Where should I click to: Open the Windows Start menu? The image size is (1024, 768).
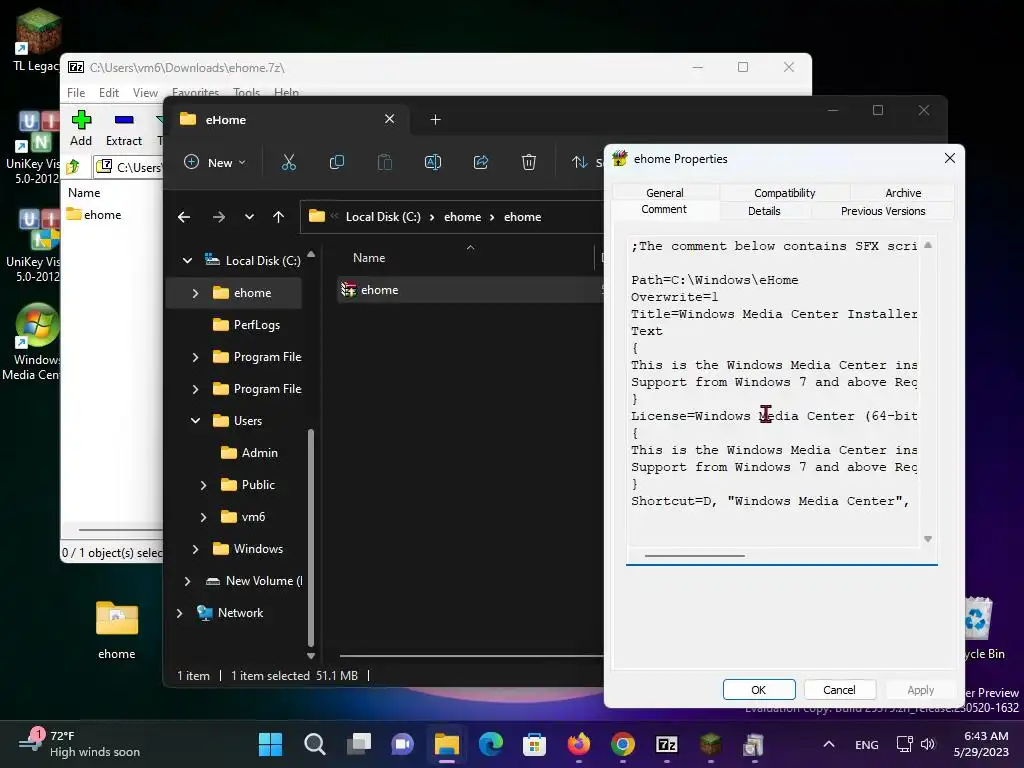(x=270, y=744)
